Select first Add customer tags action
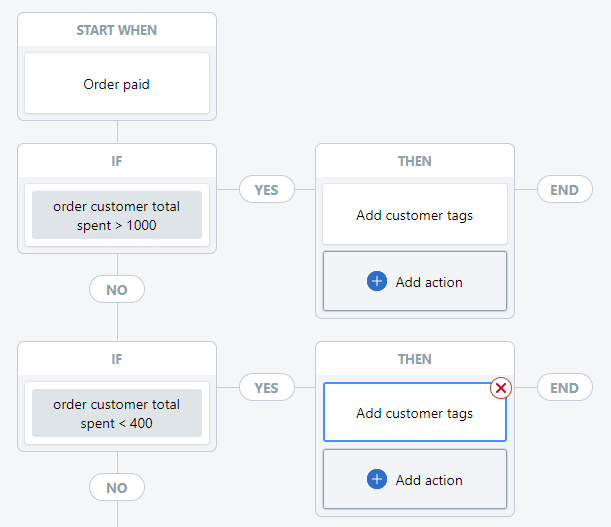Viewport: 611px width, 527px height. click(x=414, y=215)
